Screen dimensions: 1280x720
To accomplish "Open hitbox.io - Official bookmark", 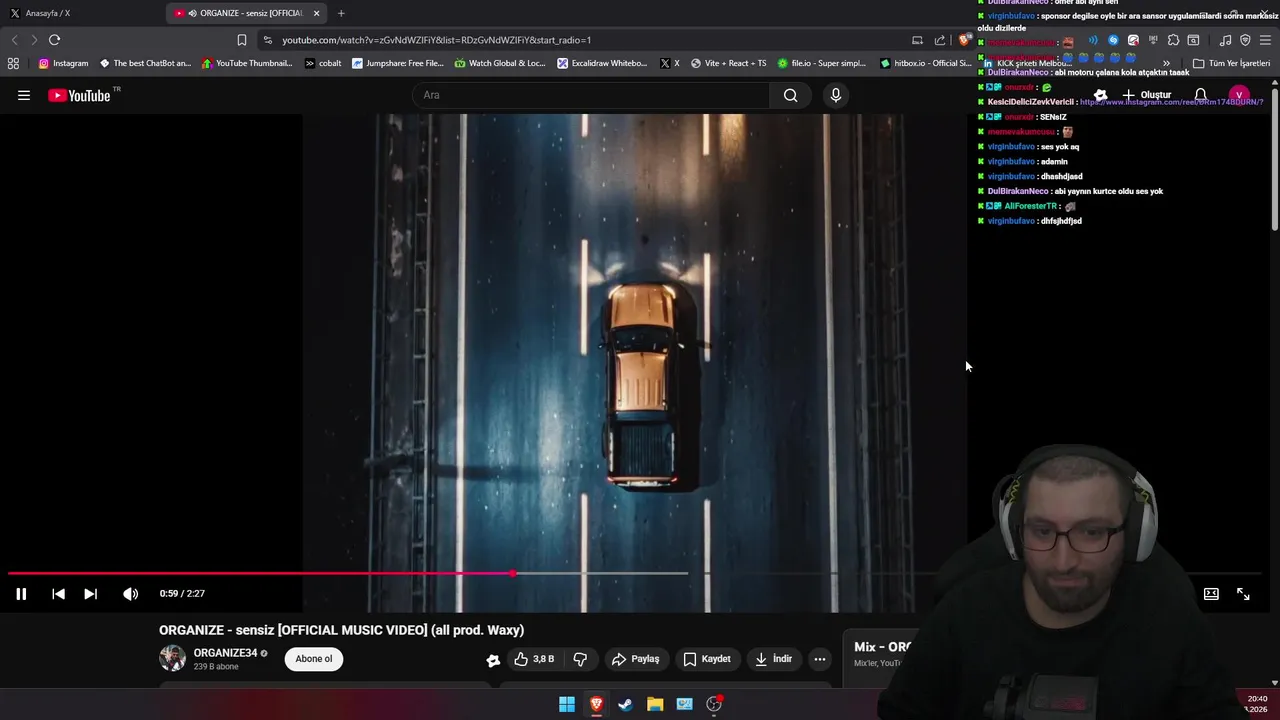I will 925,63.
